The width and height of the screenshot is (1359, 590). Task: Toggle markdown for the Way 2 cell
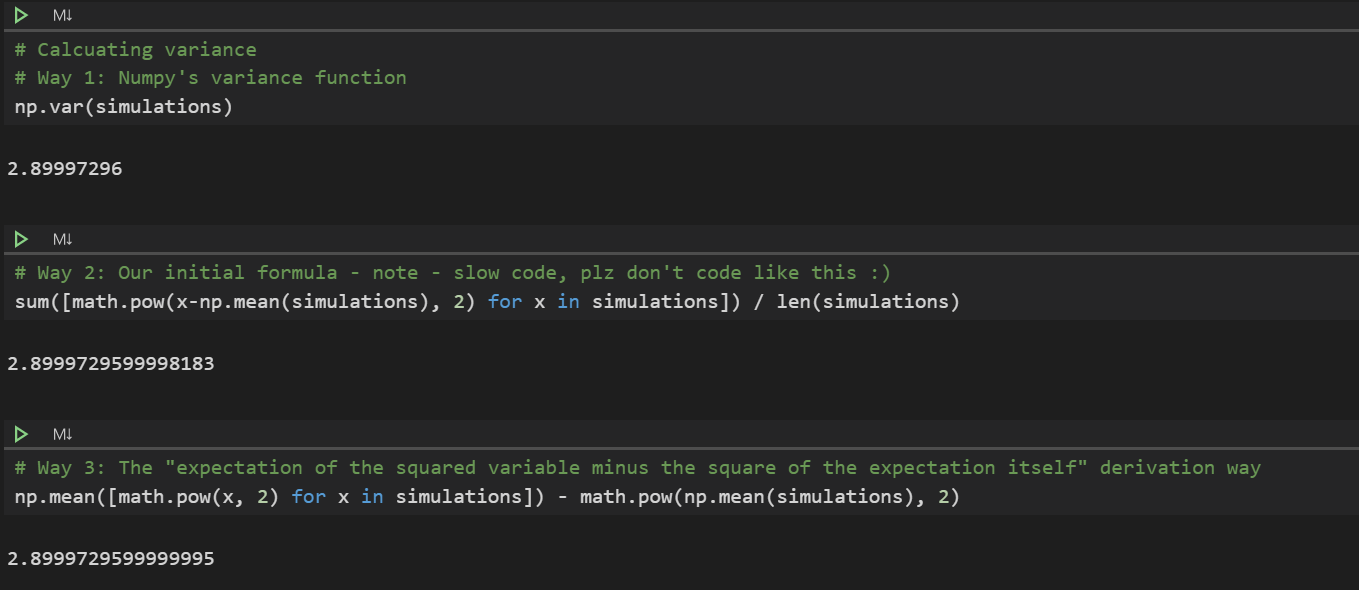click(63, 239)
